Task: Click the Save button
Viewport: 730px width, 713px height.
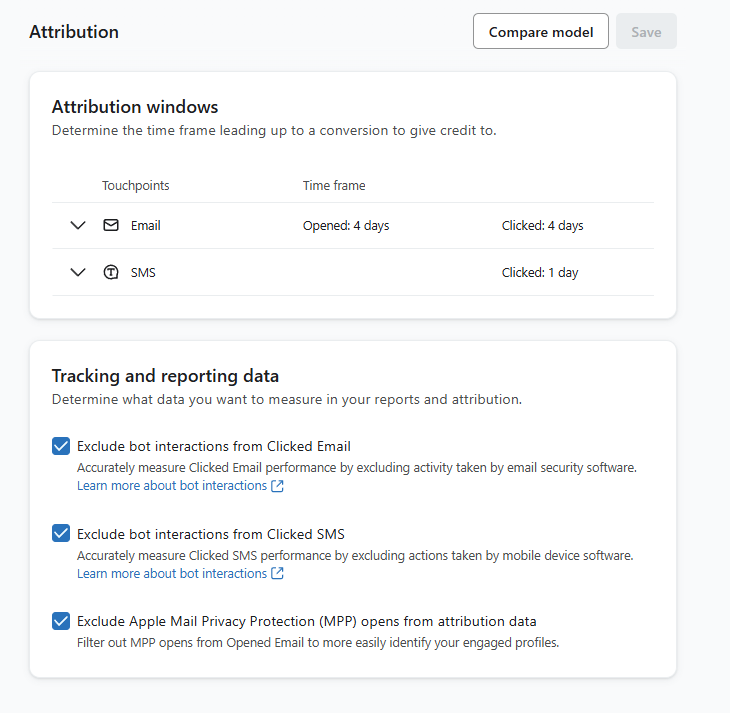Action: point(646,31)
